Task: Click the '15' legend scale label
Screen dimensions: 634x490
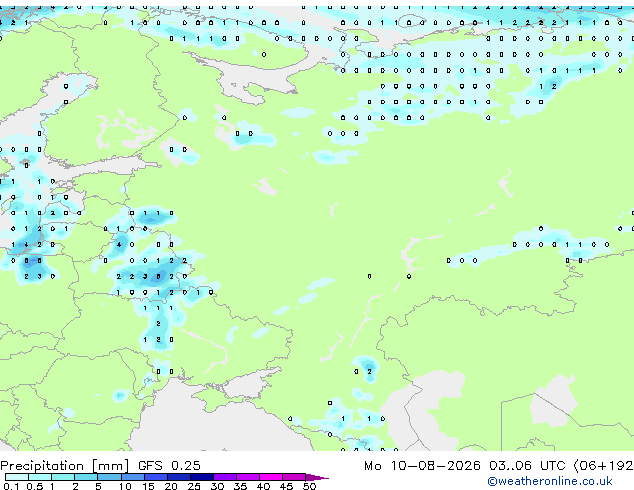Action: click(x=148, y=486)
